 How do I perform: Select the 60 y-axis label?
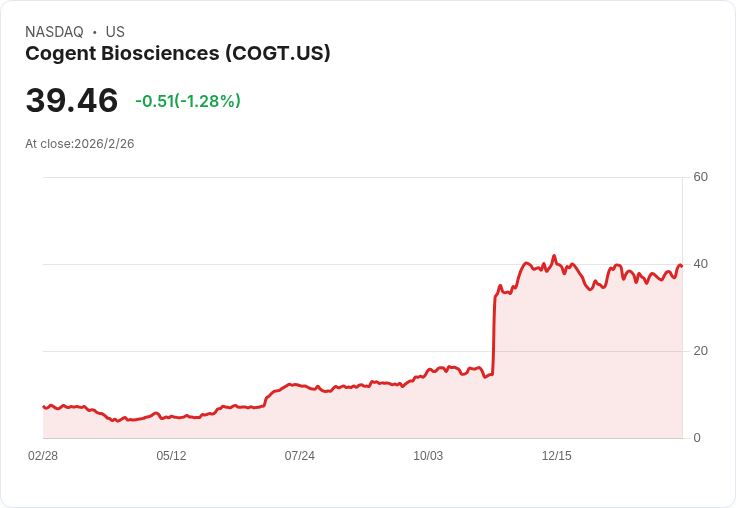[701, 177]
